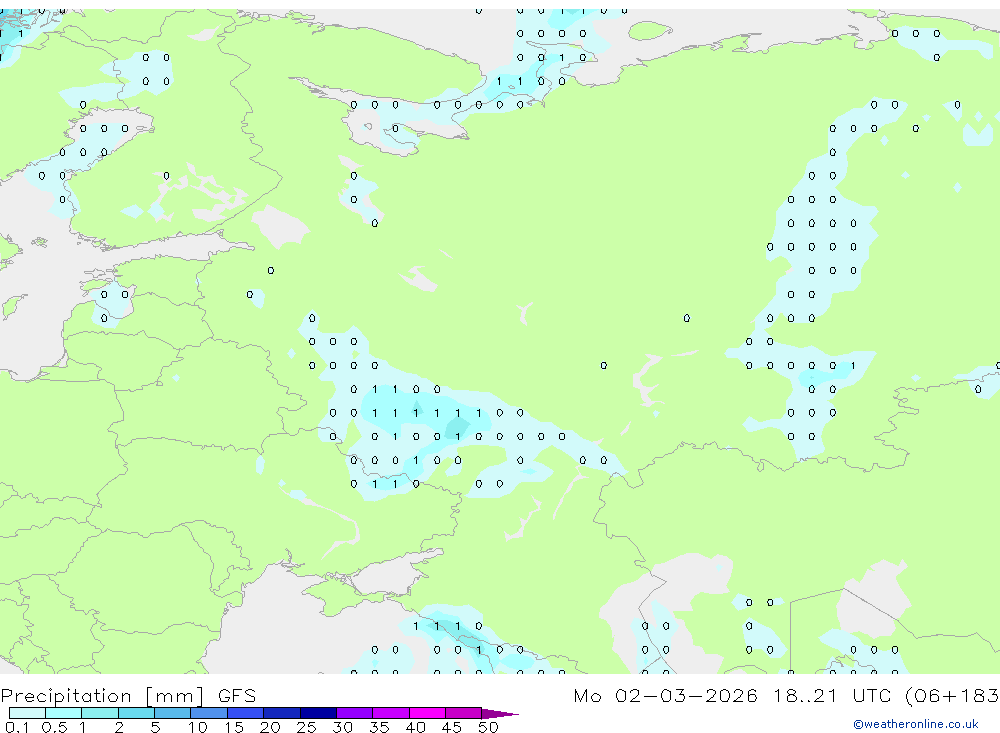Click the violet swatch between 30 and 35

[355, 713]
